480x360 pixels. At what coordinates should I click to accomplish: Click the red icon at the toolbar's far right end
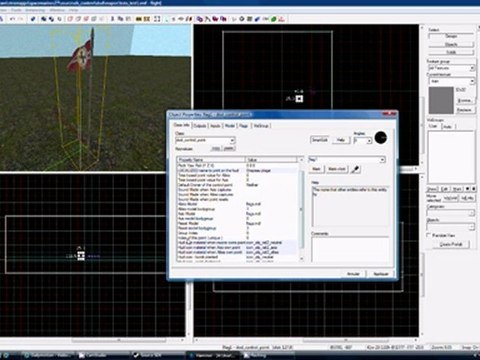282,19
